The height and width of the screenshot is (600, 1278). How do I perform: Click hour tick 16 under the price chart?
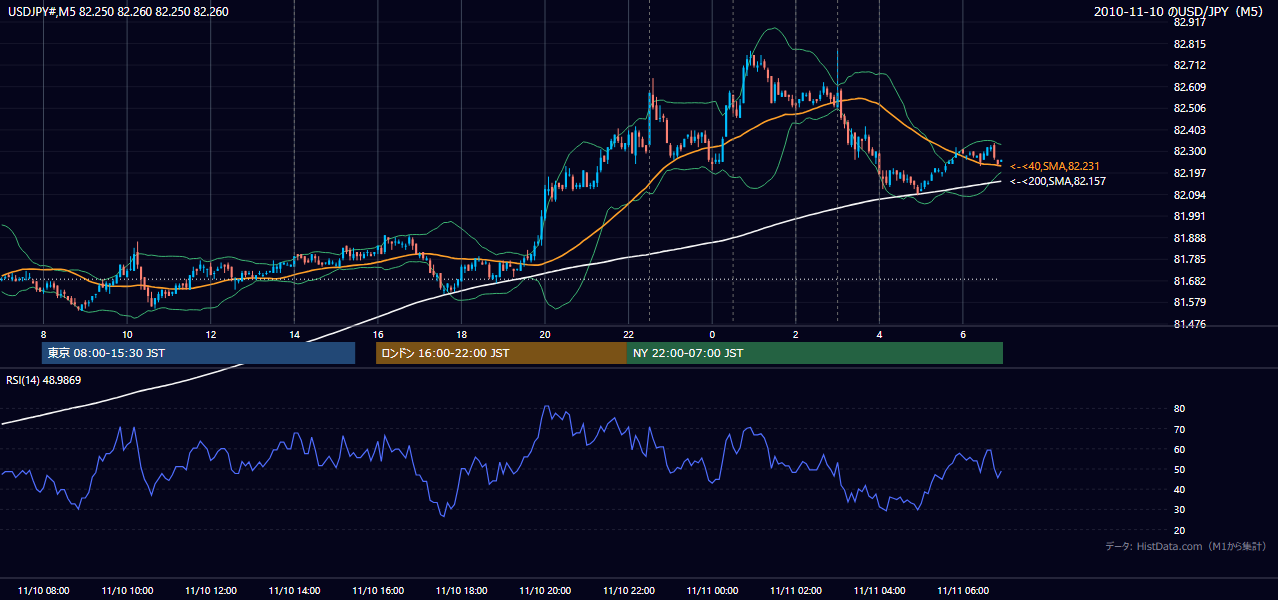(x=378, y=334)
